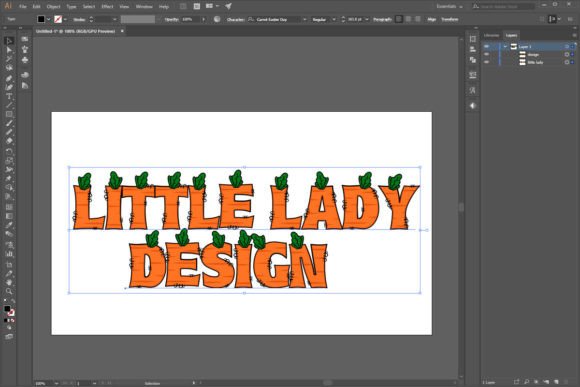580x387 pixels.
Task: Select the Line Segment tool
Action: tap(9, 105)
